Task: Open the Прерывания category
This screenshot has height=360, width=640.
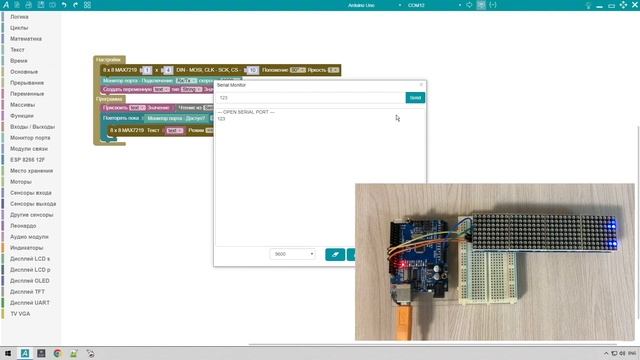Action: pyautogui.click(x=27, y=83)
